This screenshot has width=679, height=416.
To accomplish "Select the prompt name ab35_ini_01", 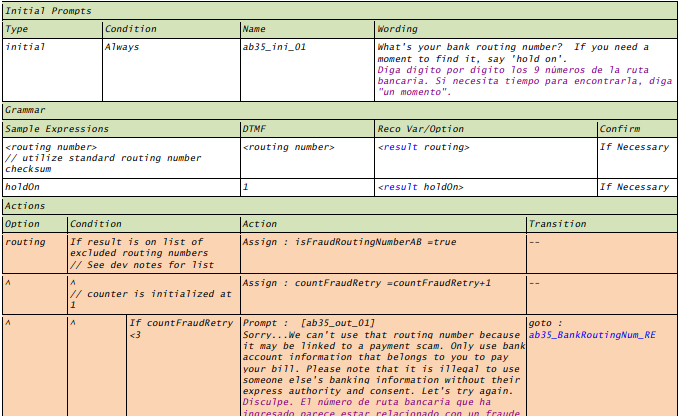I will pos(274,47).
